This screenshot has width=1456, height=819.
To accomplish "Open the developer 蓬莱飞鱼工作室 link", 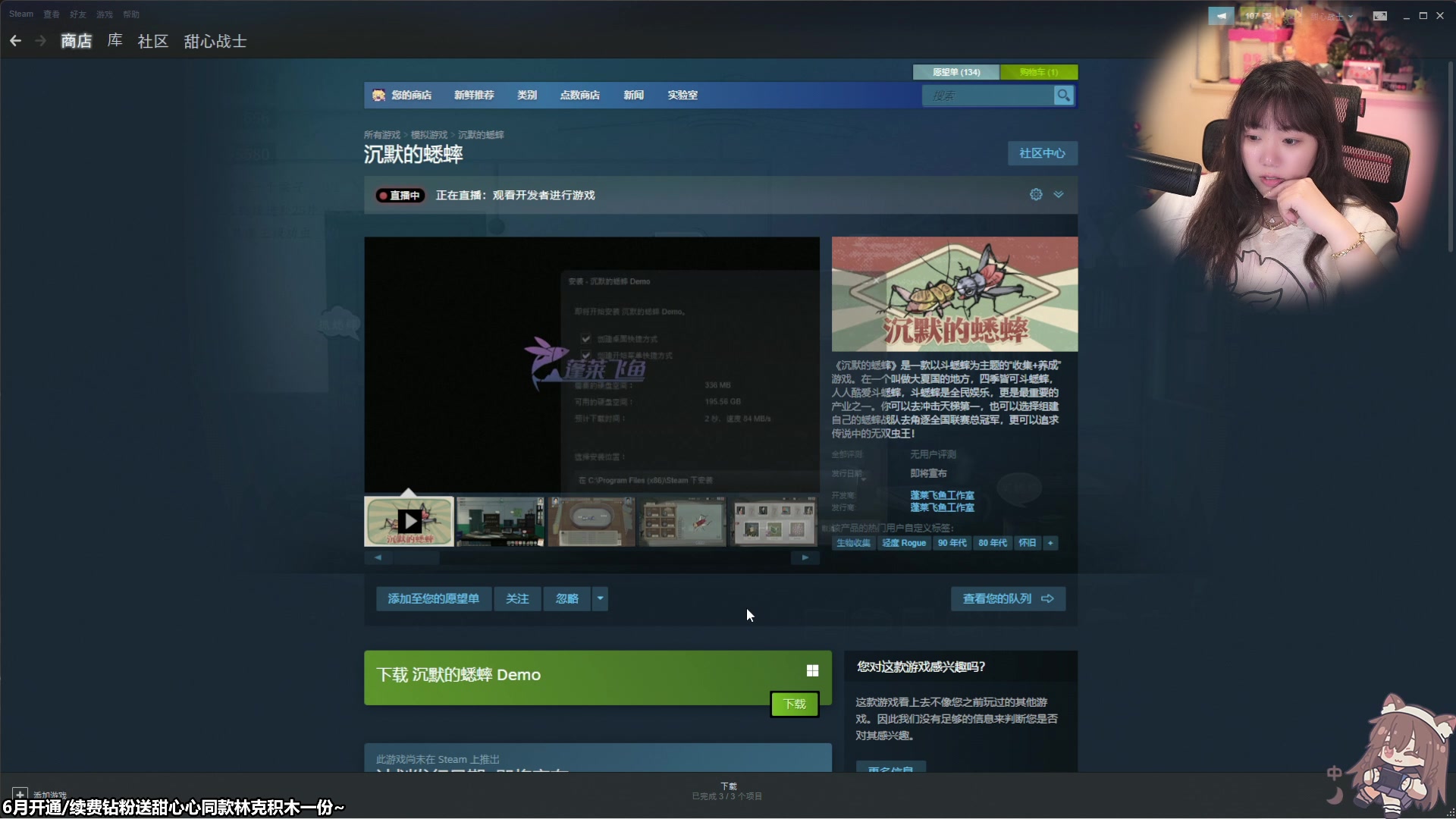I will click(x=942, y=495).
